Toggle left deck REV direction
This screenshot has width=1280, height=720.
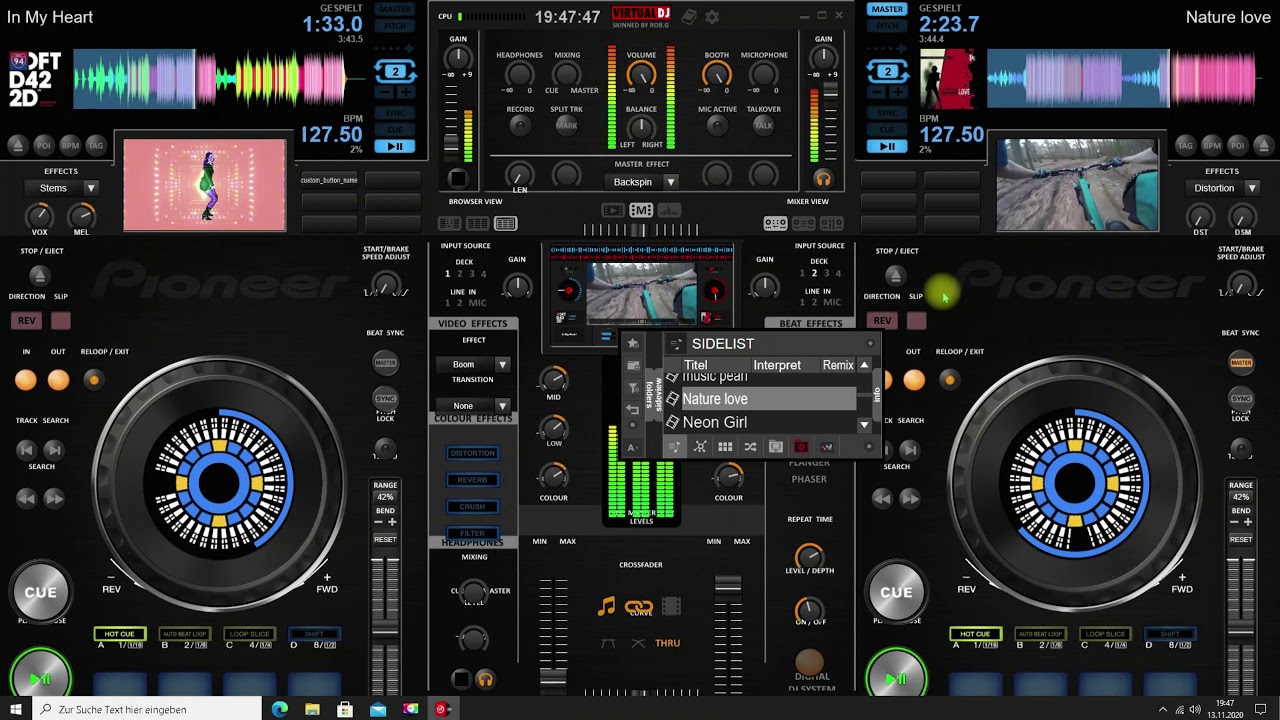click(26, 321)
